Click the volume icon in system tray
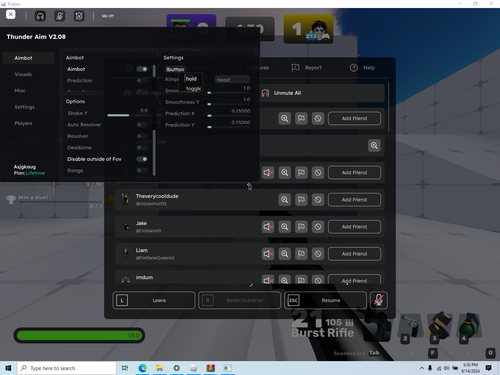This screenshot has width=500, height=375. tap(447, 368)
